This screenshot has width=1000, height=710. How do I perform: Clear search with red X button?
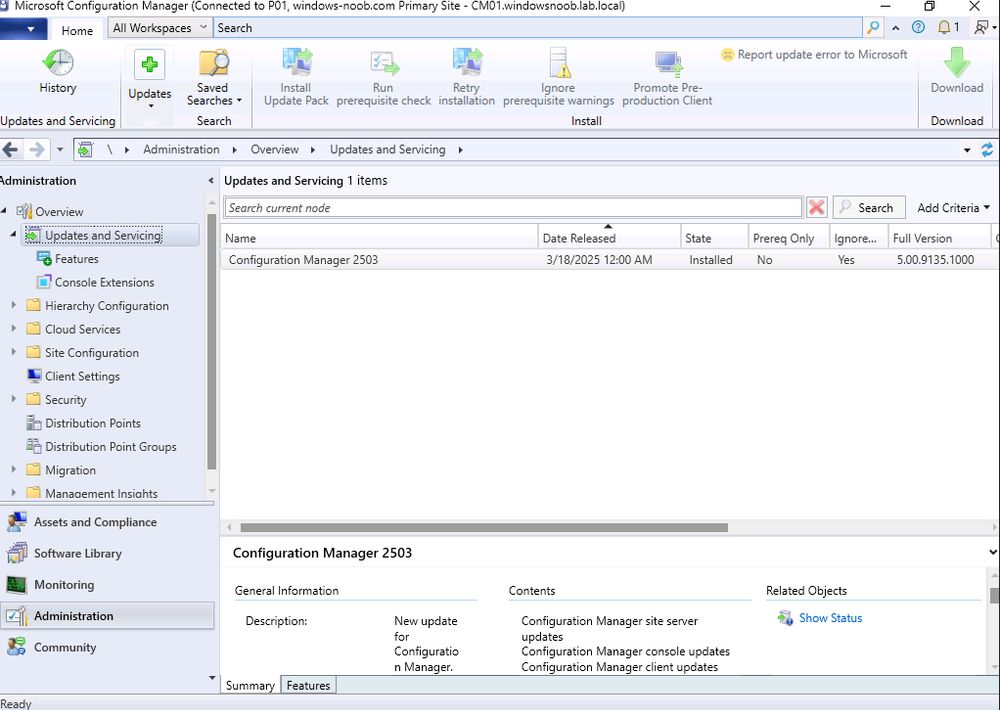pos(816,207)
